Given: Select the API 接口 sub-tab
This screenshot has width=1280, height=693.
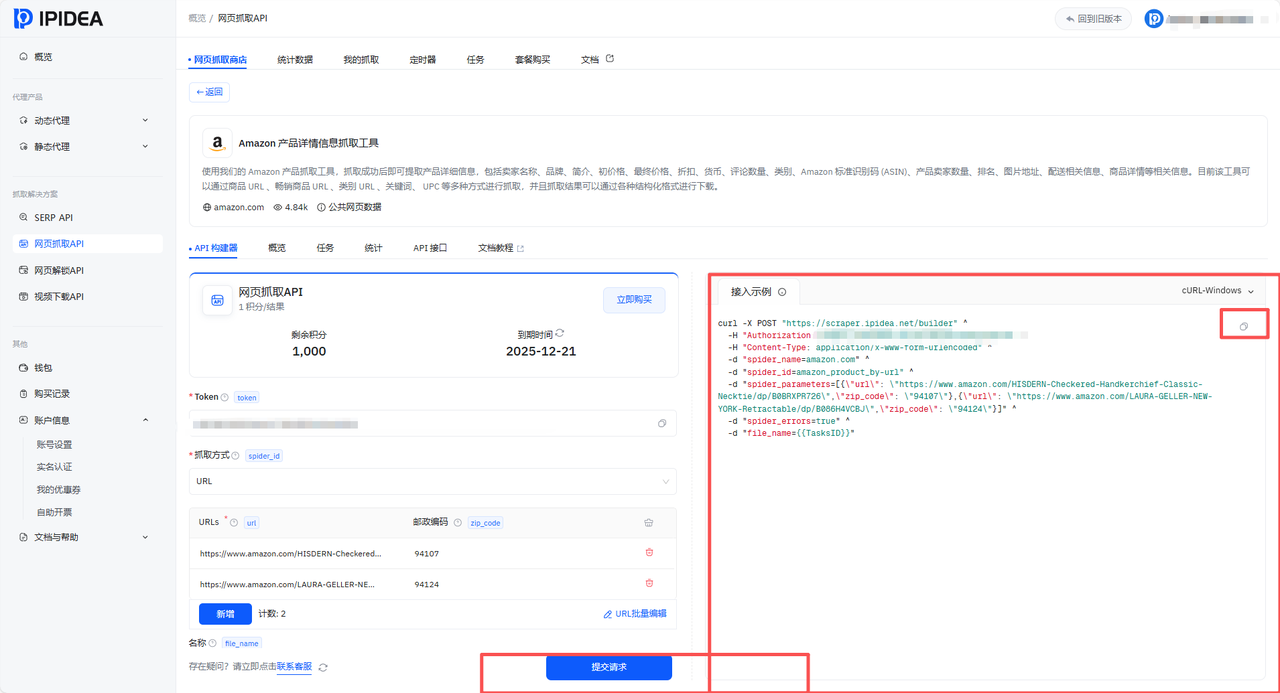Looking at the screenshot, I should point(430,248).
